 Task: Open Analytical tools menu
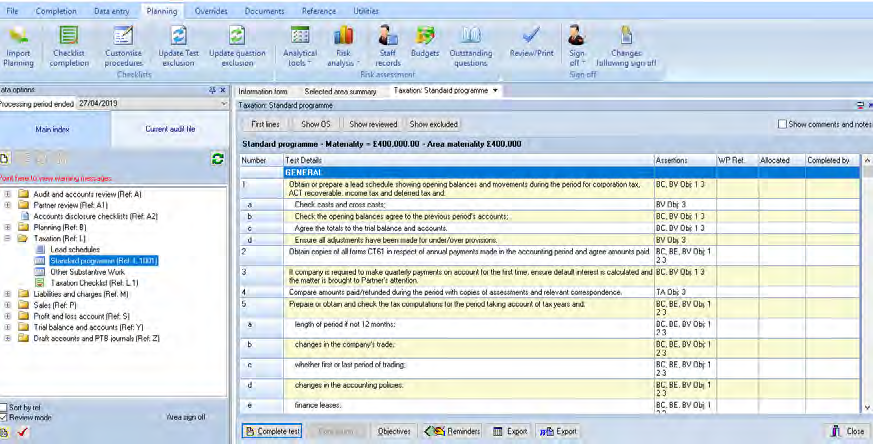[x=300, y=47]
